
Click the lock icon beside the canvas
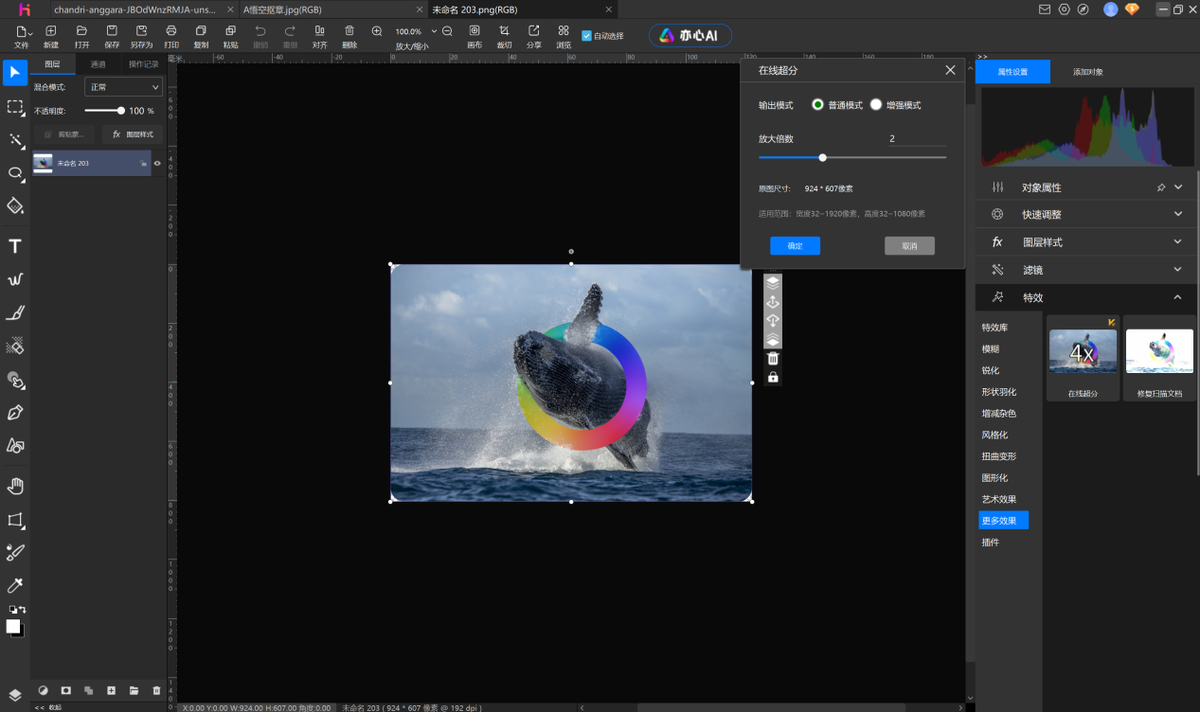point(772,377)
